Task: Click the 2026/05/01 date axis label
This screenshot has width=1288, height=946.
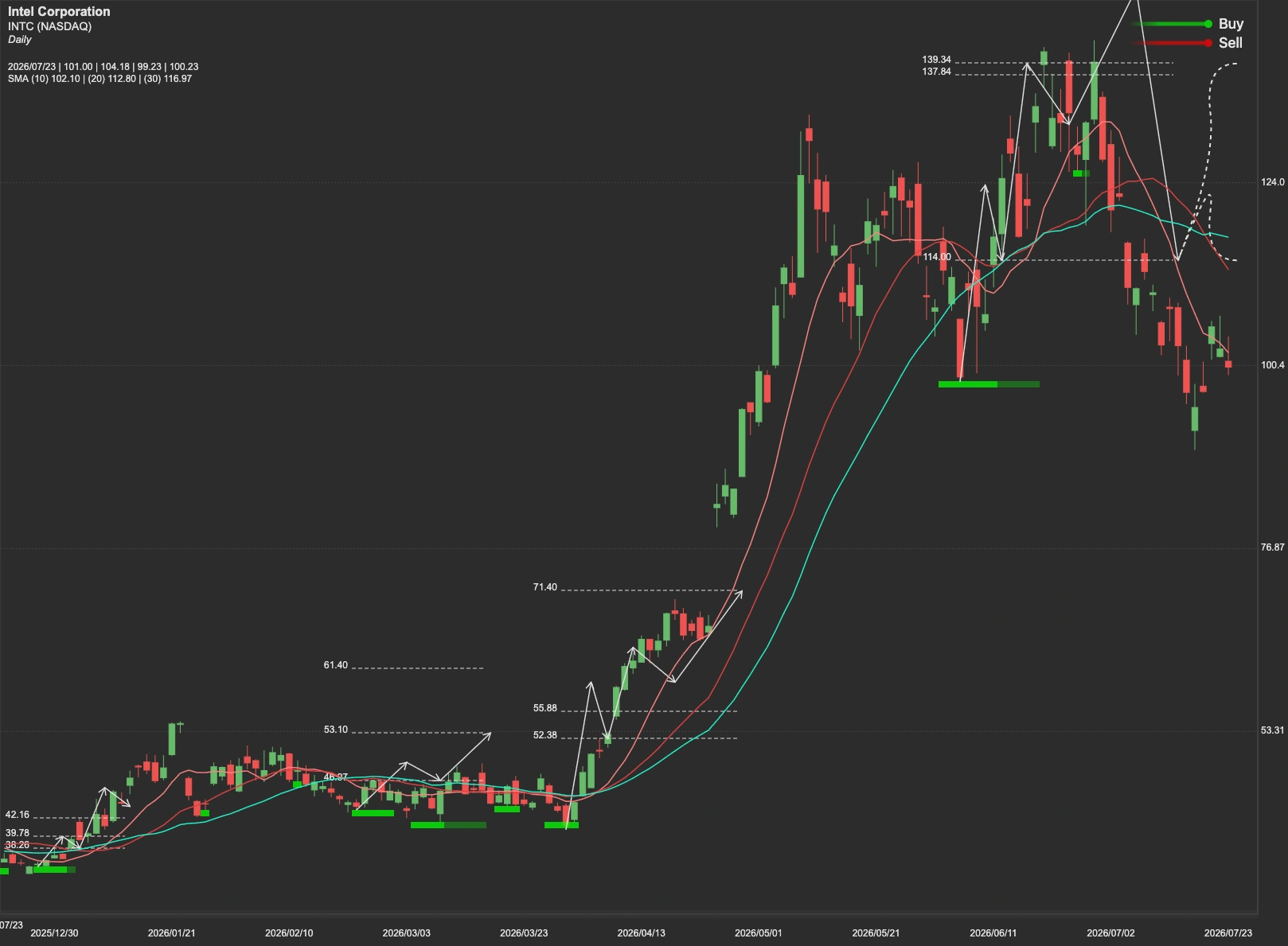Action: (759, 933)
